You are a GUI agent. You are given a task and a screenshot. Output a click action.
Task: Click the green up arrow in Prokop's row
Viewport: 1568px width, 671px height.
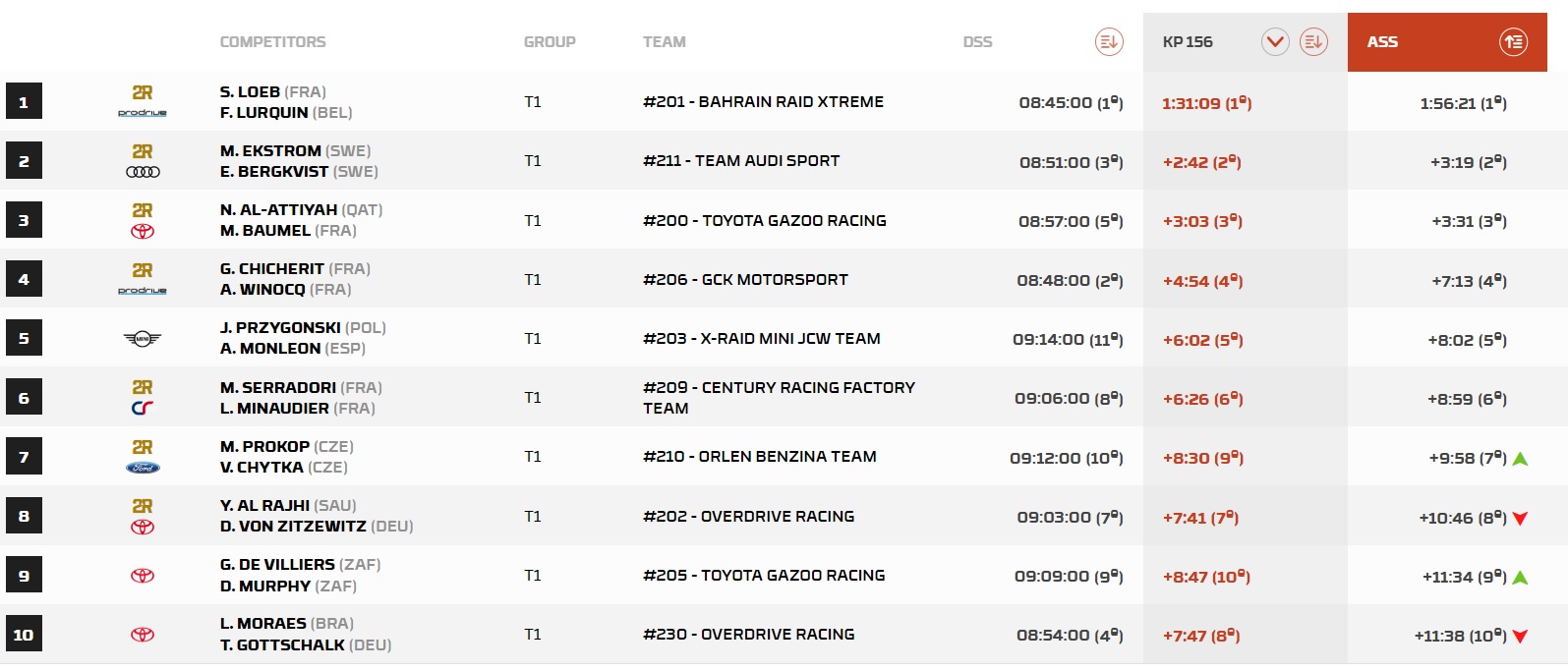(x=1520, y=459)
